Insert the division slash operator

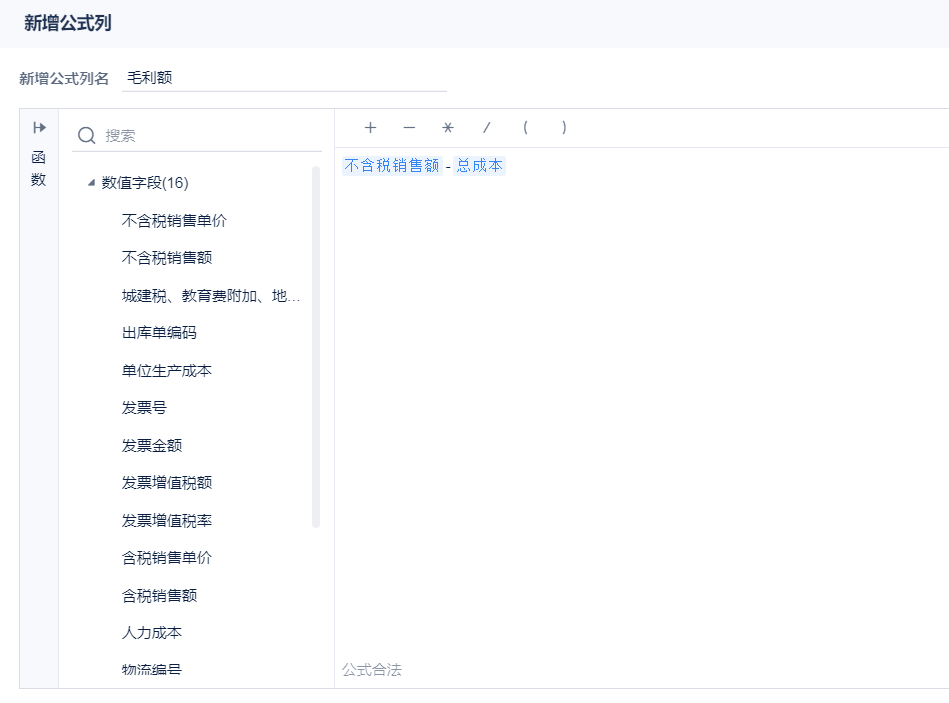pyautogui.click(x=487, y=128)
